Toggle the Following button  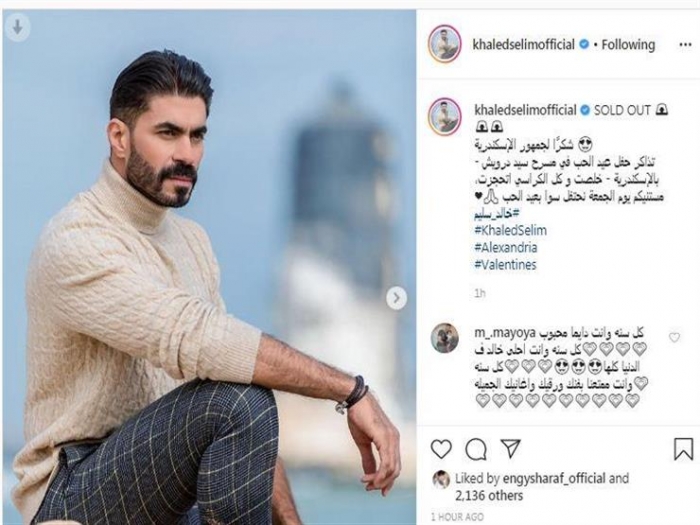tap(628, 45)
